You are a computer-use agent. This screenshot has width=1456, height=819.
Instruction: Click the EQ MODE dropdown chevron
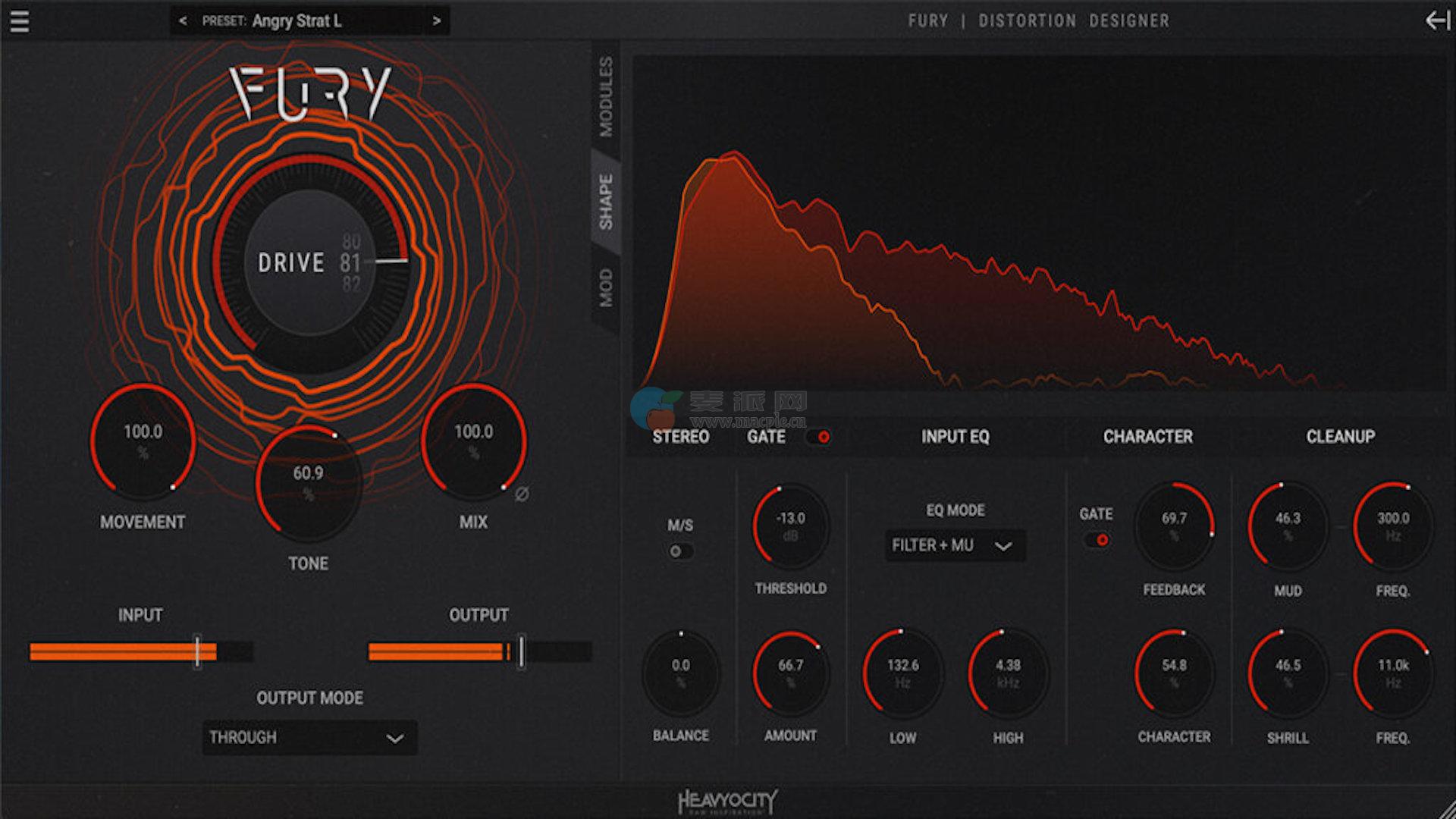pos(1003,546)
